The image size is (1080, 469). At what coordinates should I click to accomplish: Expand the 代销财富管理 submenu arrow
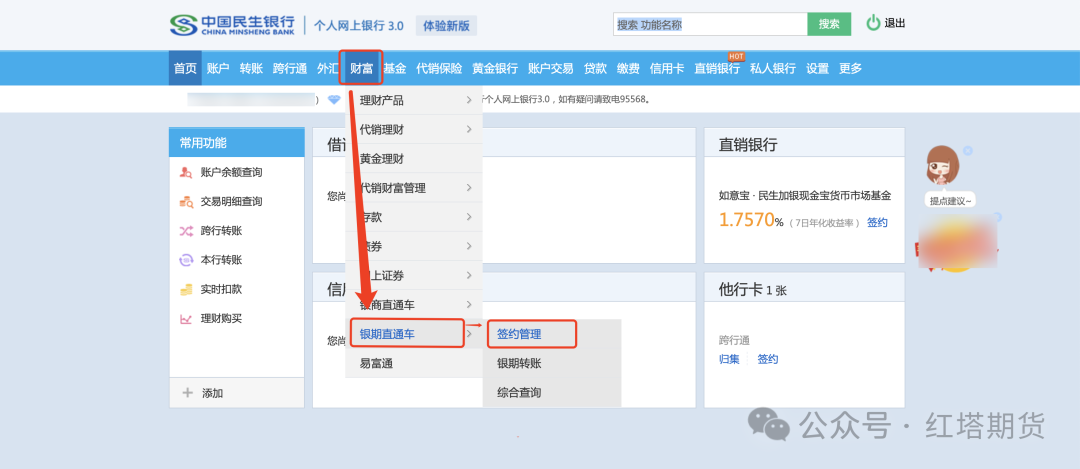point(469,187)
